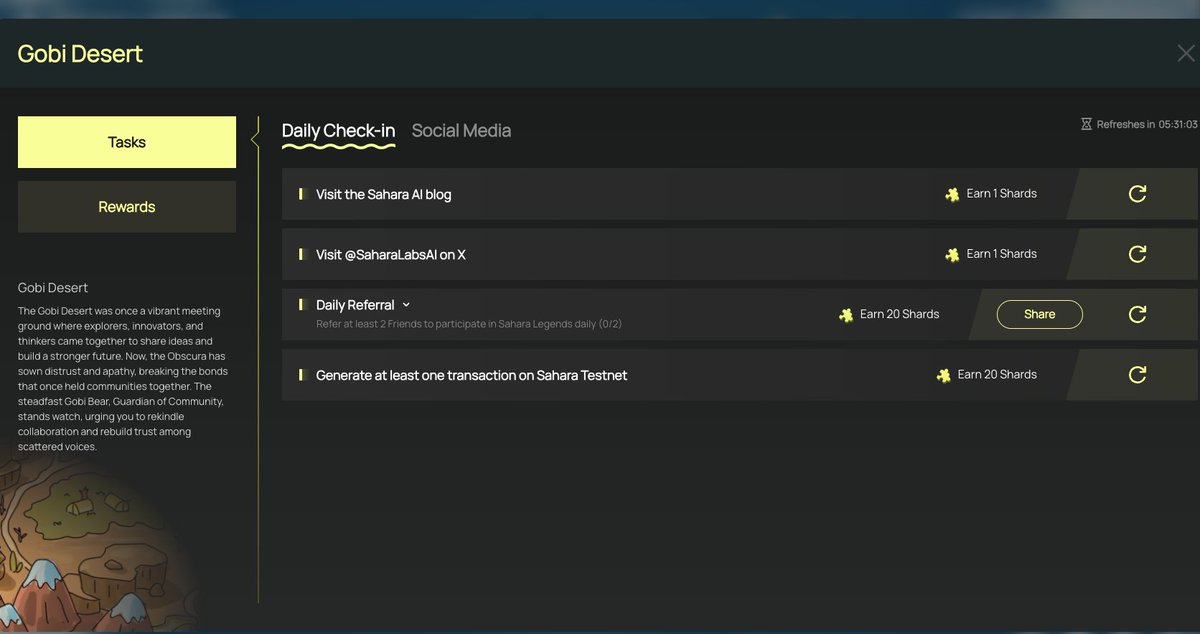Click 'Earn 1 Shards' in blog row
The height and width of the screenshot is (634, 1200).
[x=1001, y=193]
